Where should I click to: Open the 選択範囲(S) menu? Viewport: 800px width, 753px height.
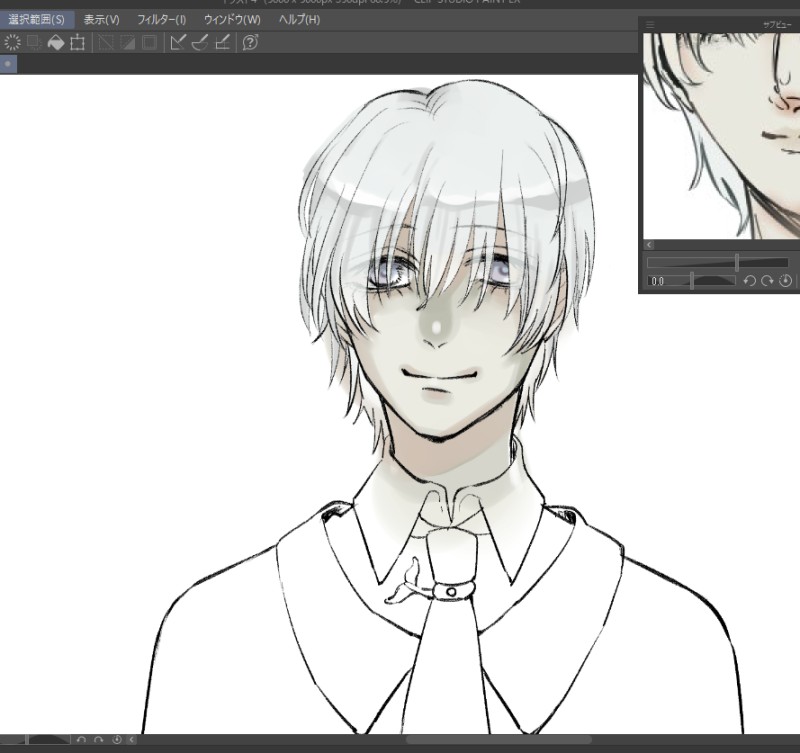(x=36, y=20)
